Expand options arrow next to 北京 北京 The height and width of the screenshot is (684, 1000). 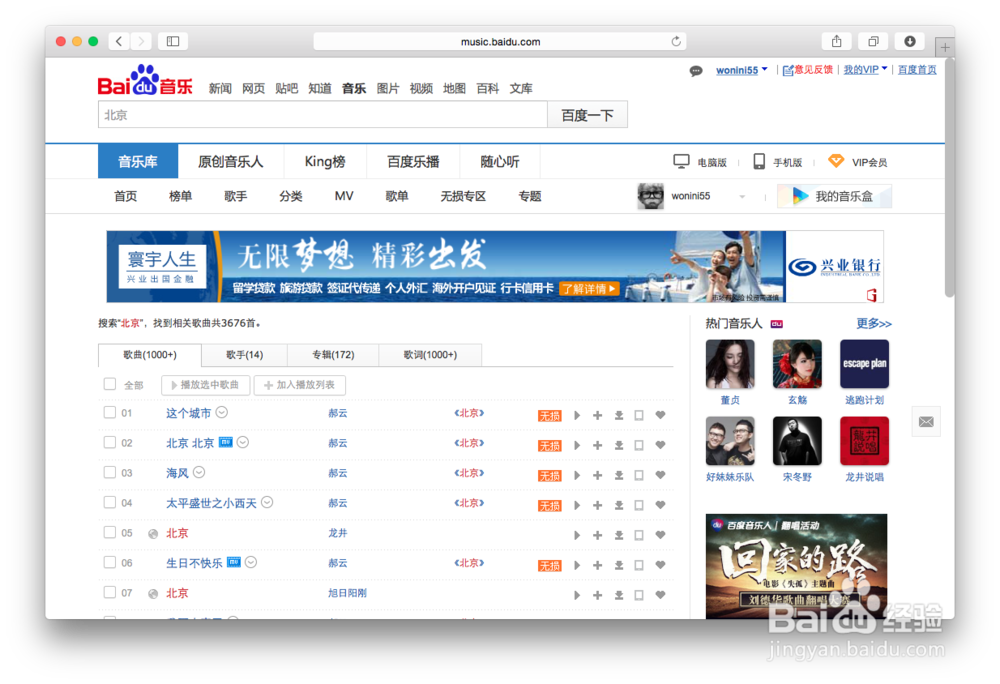pyautogui.click(x=243, y=442)
